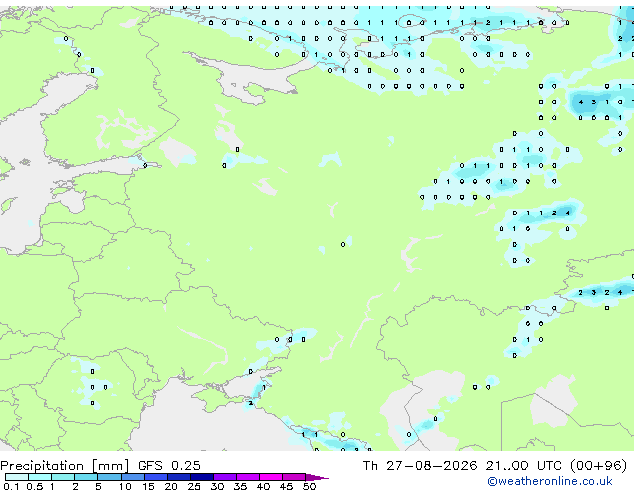Click the 20–25 mm legend swatch

click(178, 477)
